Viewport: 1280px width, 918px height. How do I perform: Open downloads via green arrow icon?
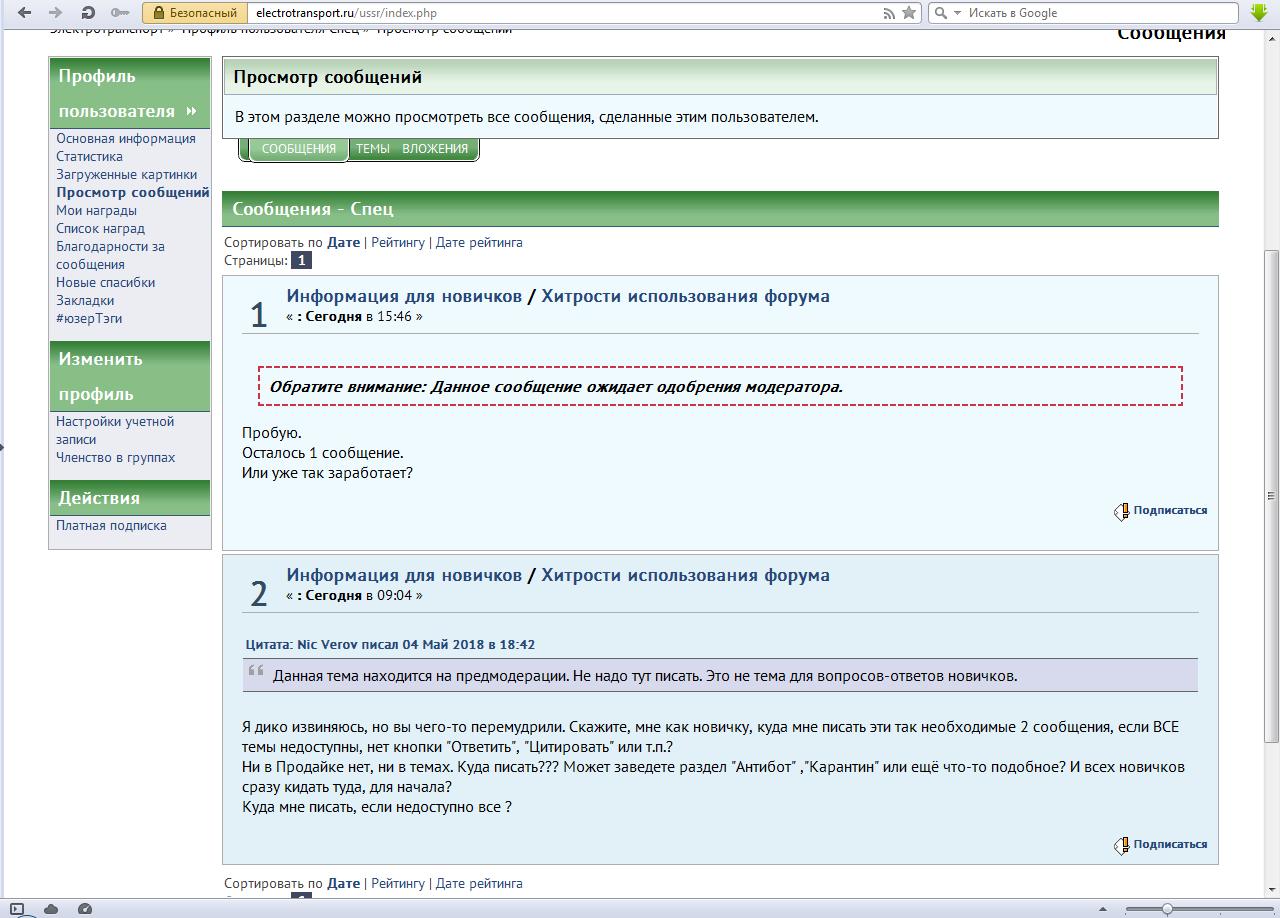(1259, 13)
